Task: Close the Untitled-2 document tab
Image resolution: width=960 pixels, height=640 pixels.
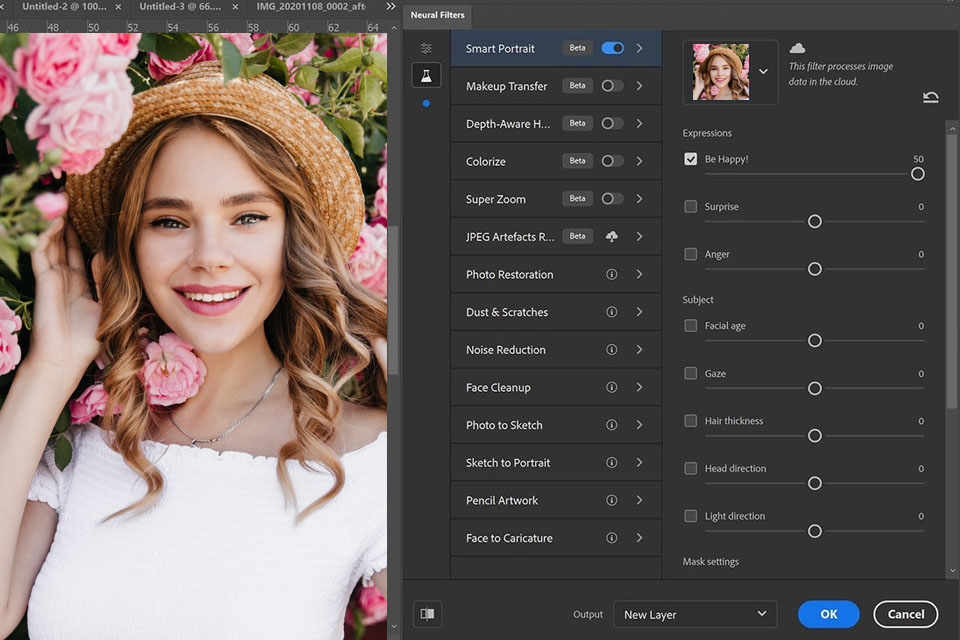Action: coord(118,7)
